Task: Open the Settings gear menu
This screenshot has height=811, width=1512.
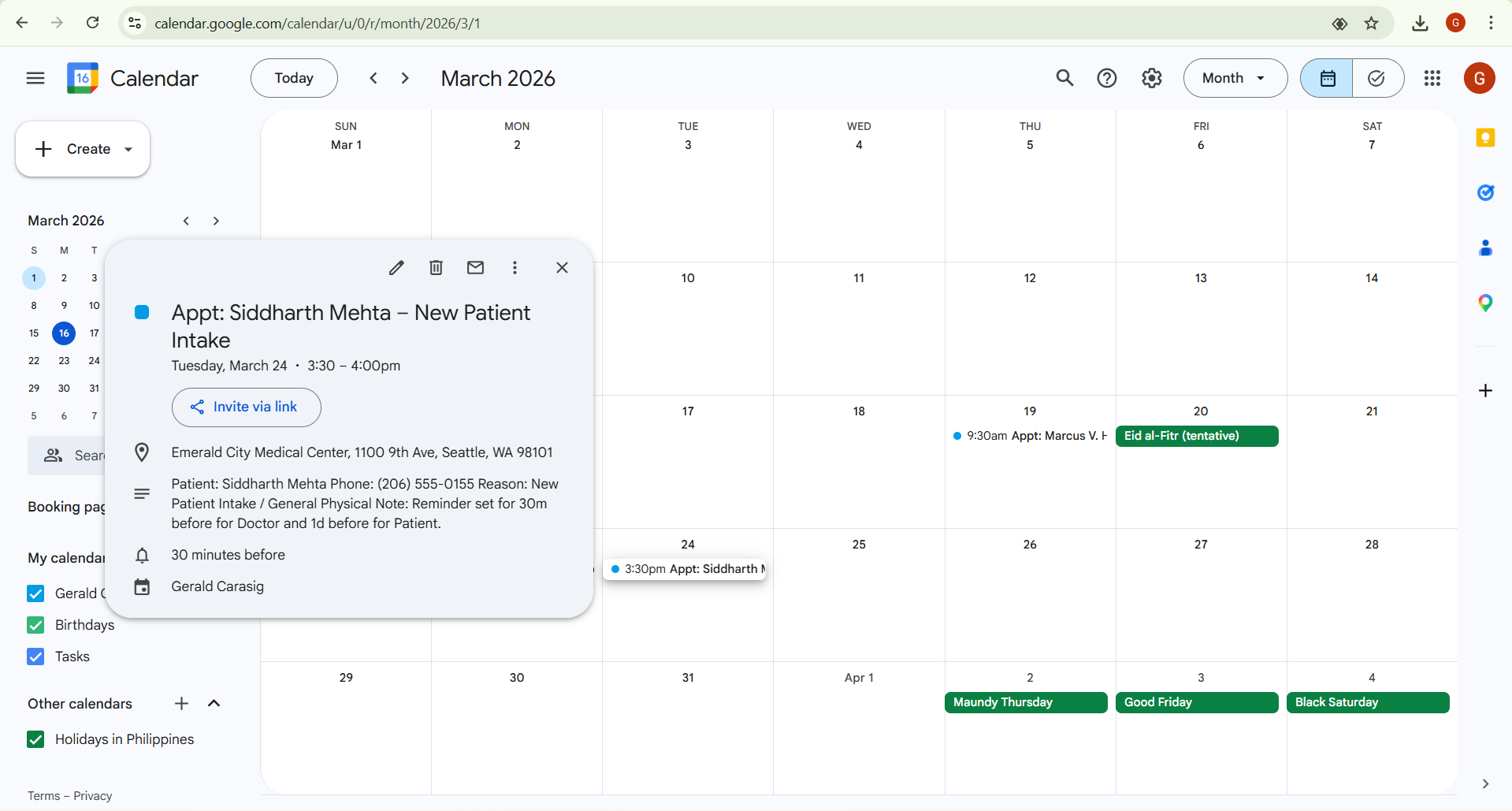Action: click(x=1152, y=78)
